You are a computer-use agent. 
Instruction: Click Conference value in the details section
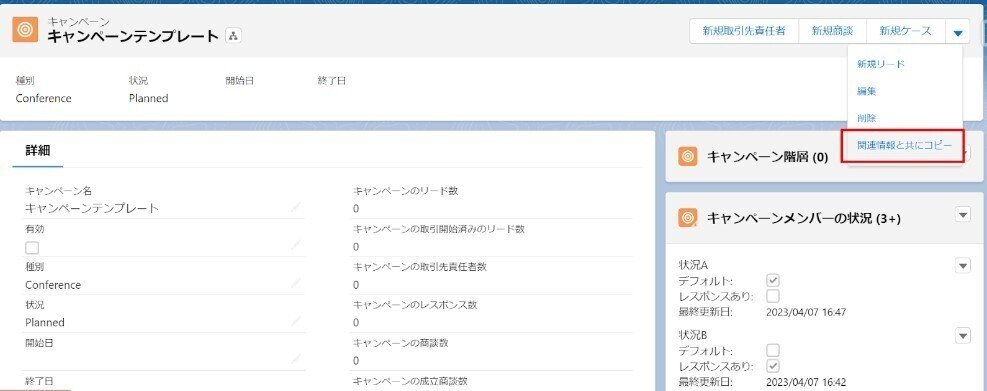pyautogui.click(x=53, y=285)
